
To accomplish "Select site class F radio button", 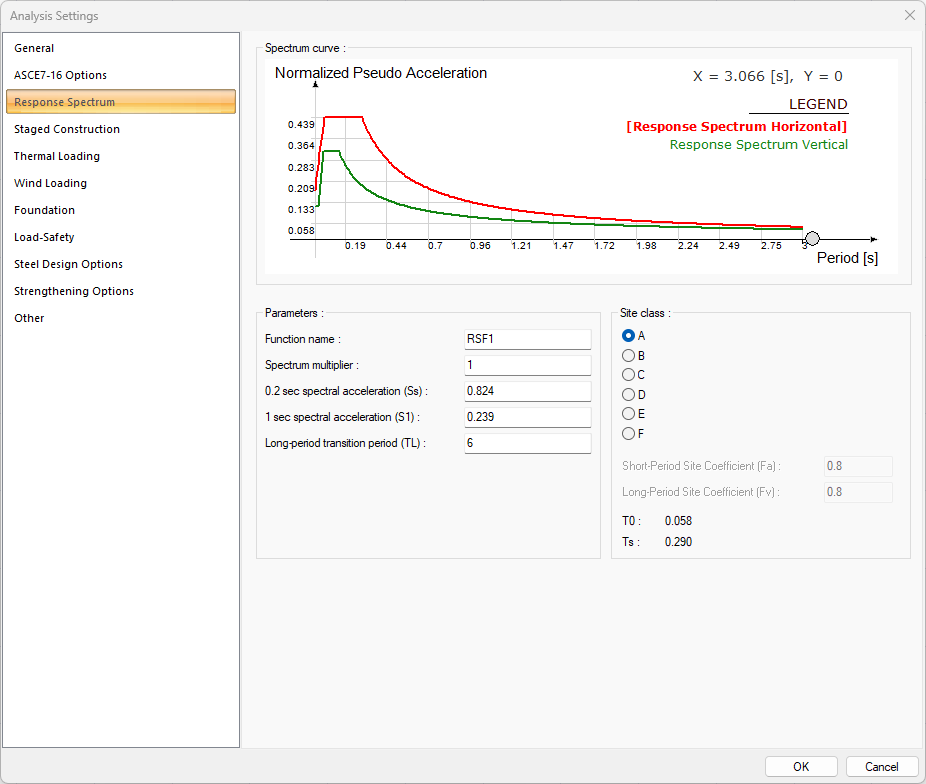I will 629,433.
